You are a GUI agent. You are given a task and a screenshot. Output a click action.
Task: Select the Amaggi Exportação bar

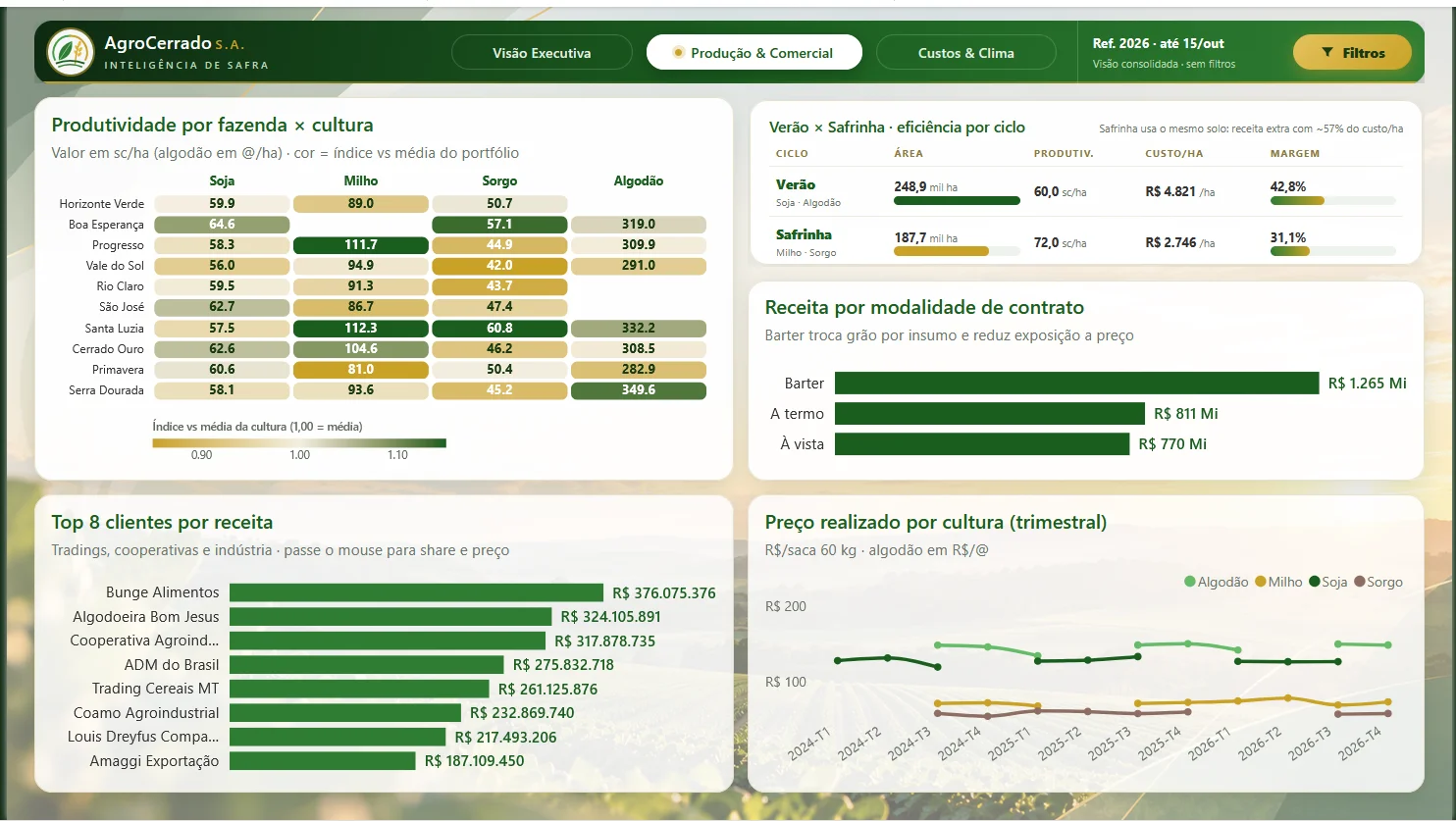(323, 761)
